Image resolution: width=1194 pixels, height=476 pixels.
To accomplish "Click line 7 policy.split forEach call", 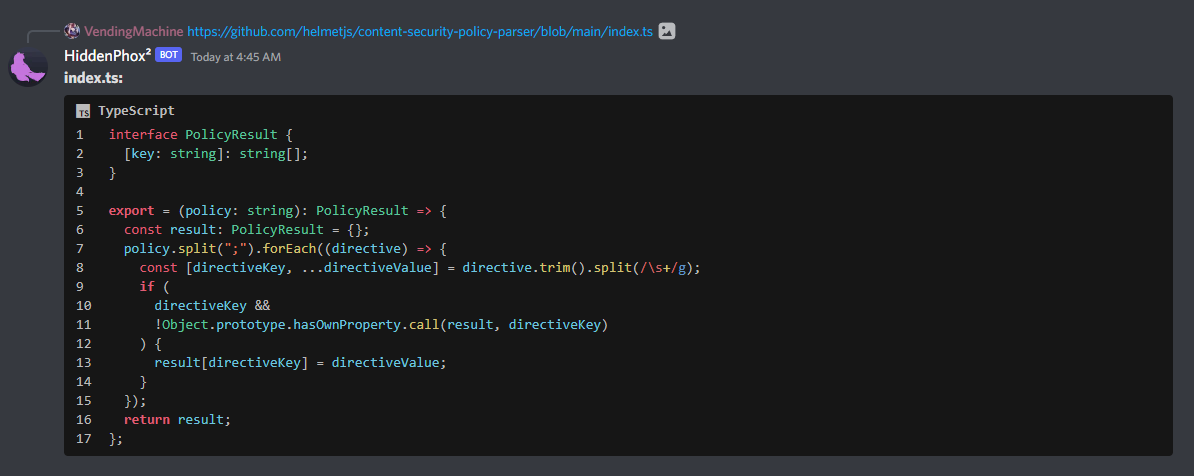I will (x=285, y=249).
